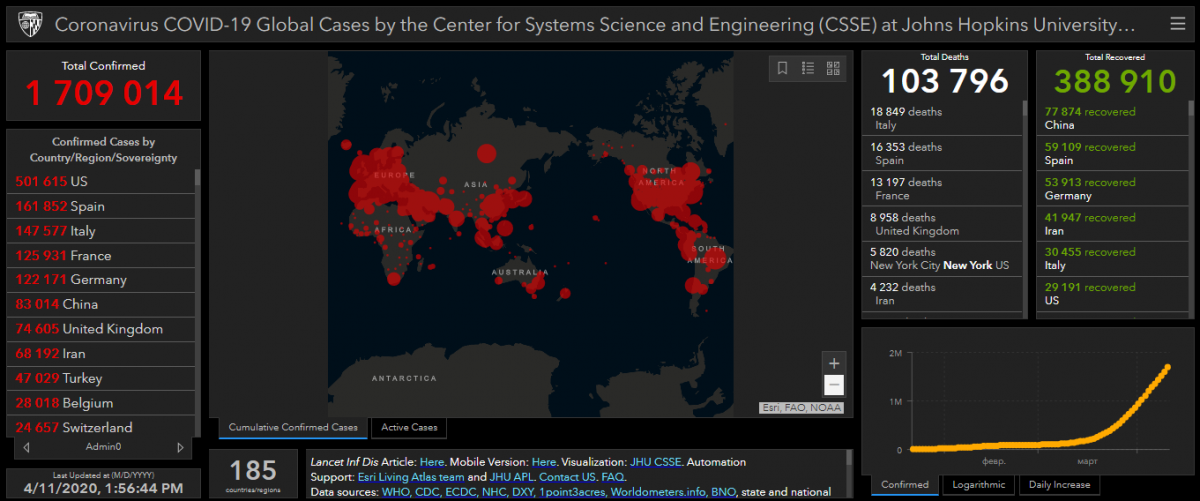Switch to Cumulative Confirmed Cases tab
The width and height of the screenshot is (1200, 501).
pyautogui.click(x=293, y=428)
